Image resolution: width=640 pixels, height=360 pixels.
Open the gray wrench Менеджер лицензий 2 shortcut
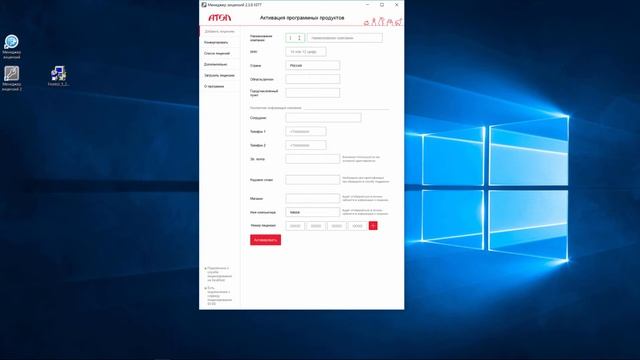click(x=11, y=78)
